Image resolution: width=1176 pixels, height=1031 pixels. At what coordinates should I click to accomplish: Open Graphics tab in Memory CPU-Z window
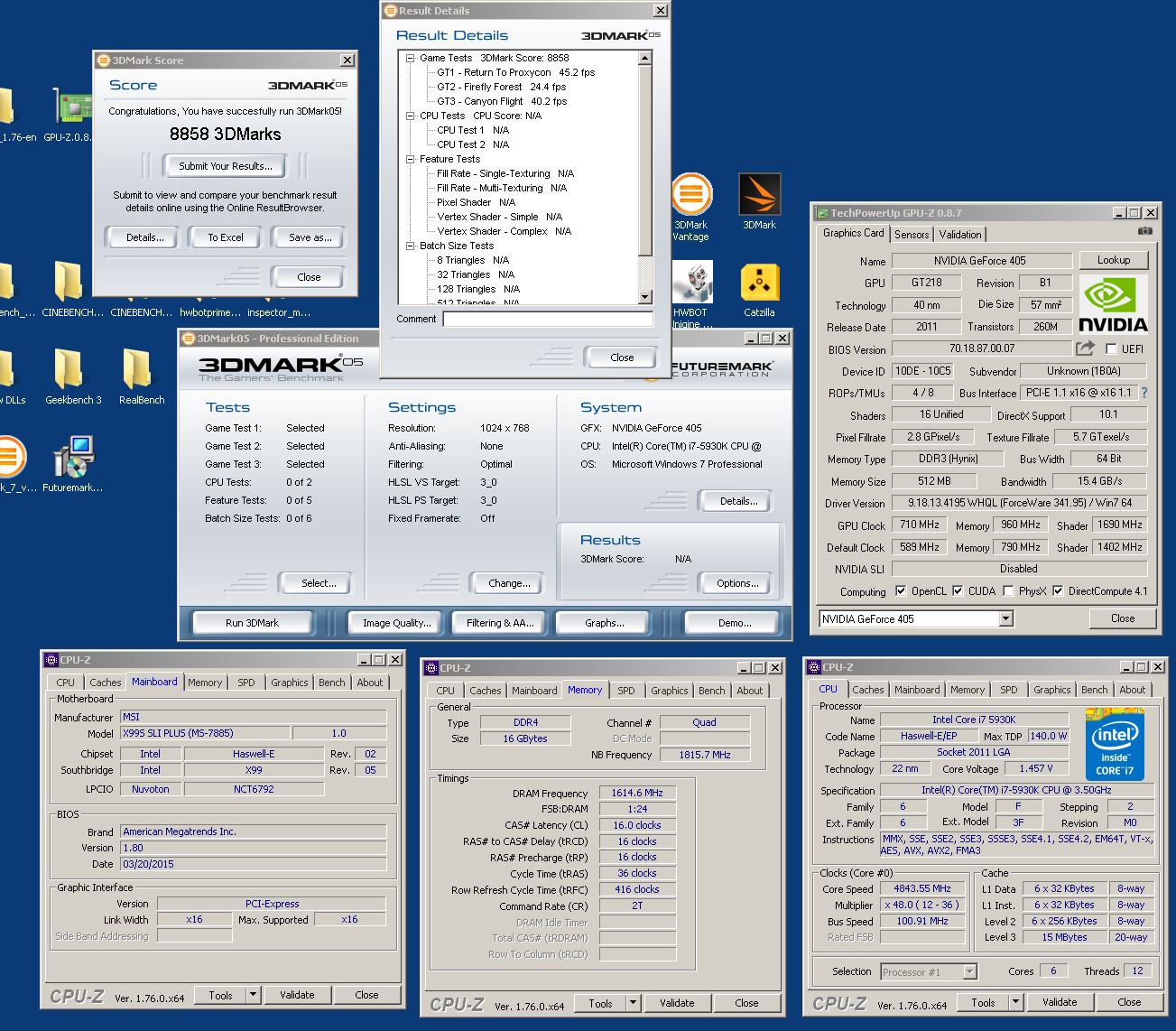click(x=669, y=691)
